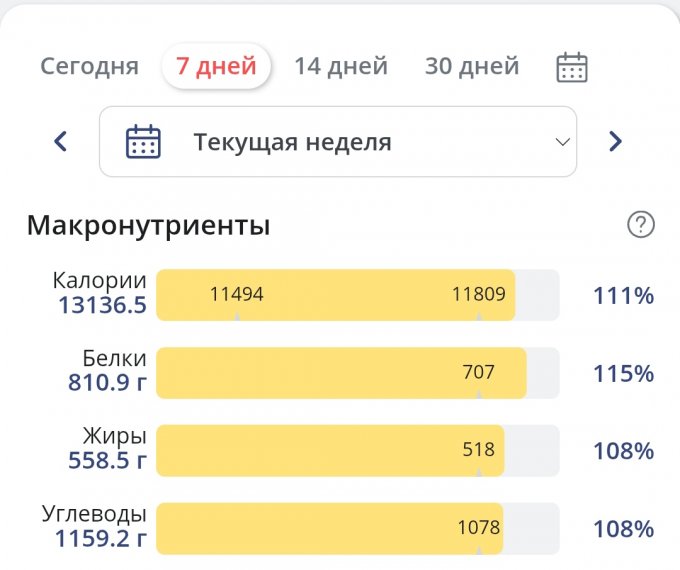Click the Белки progress bar
Screen dimensions: 680x570
coord(357,373)
